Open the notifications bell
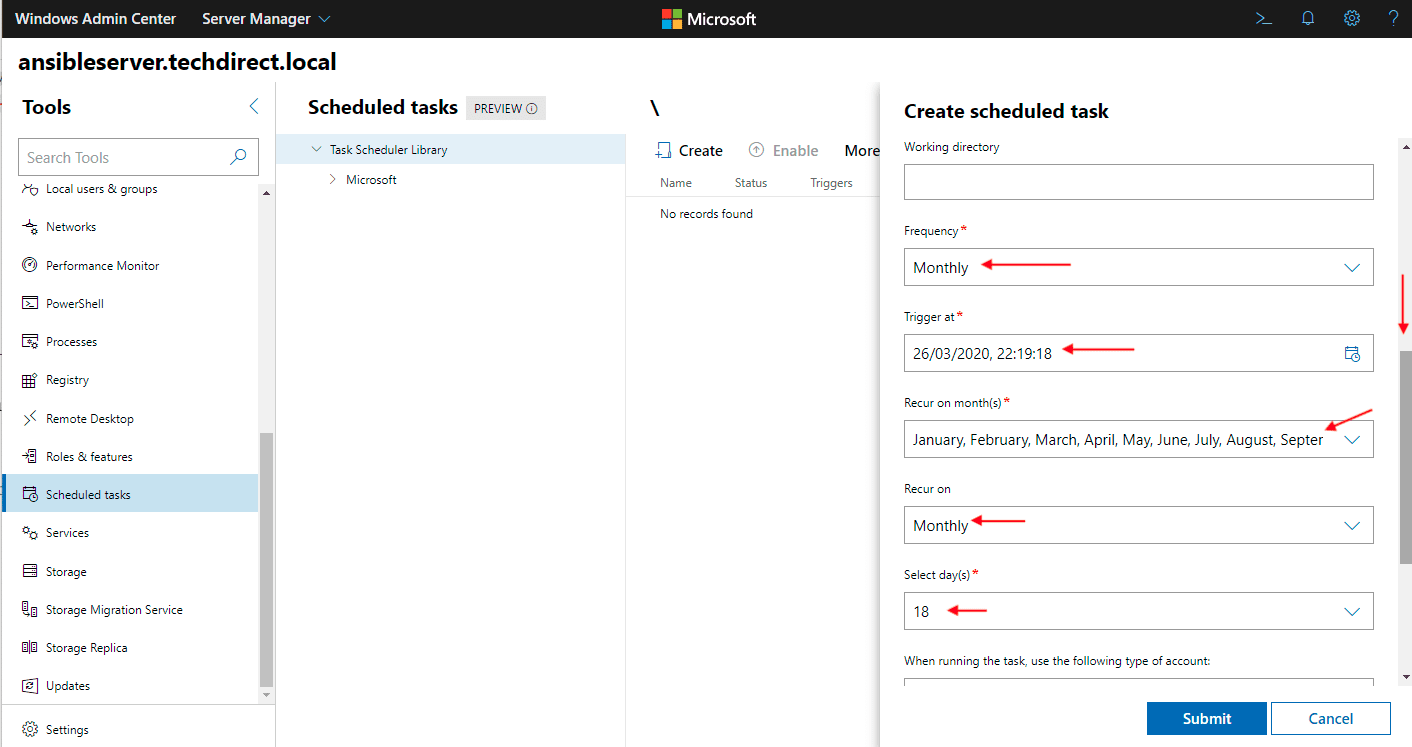The height and width of the screenshot is (747, 1412). pyautogui.click(x=1308, y=18)
